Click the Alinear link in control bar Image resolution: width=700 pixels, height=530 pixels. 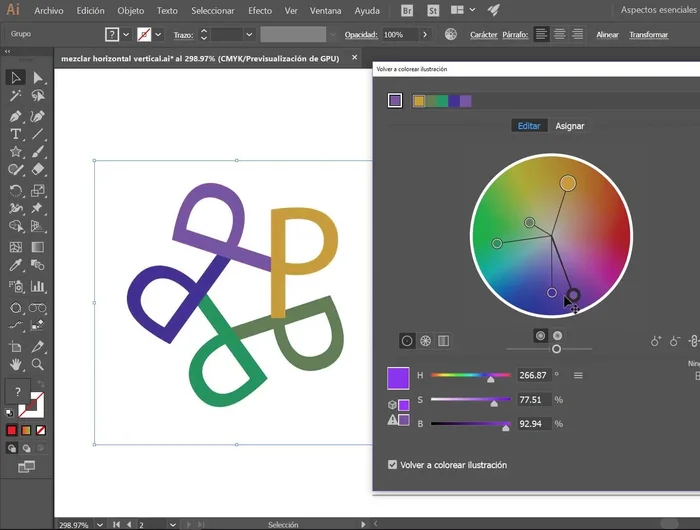coord(607,34)
